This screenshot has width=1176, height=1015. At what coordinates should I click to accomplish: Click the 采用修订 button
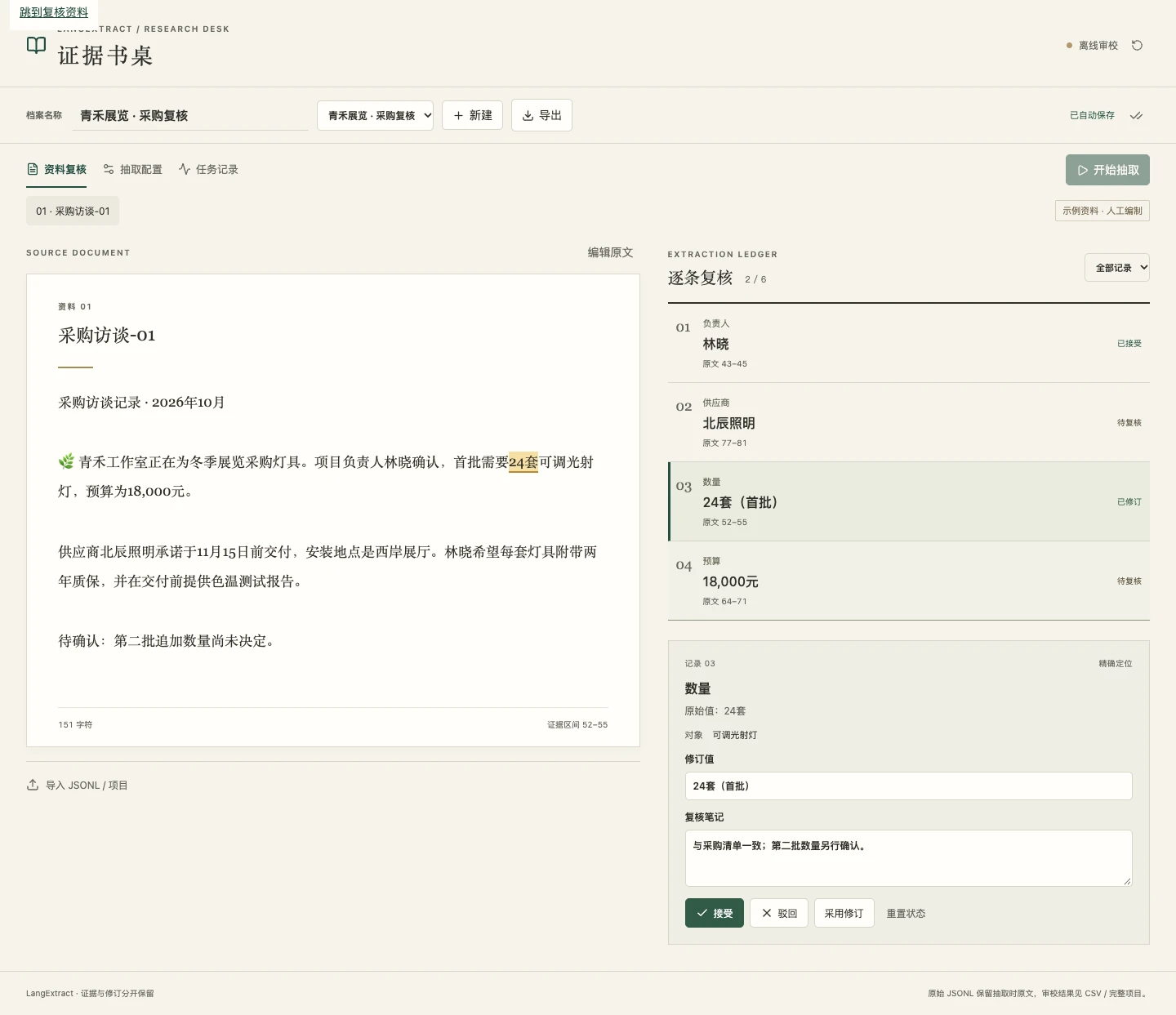point(844,913)
